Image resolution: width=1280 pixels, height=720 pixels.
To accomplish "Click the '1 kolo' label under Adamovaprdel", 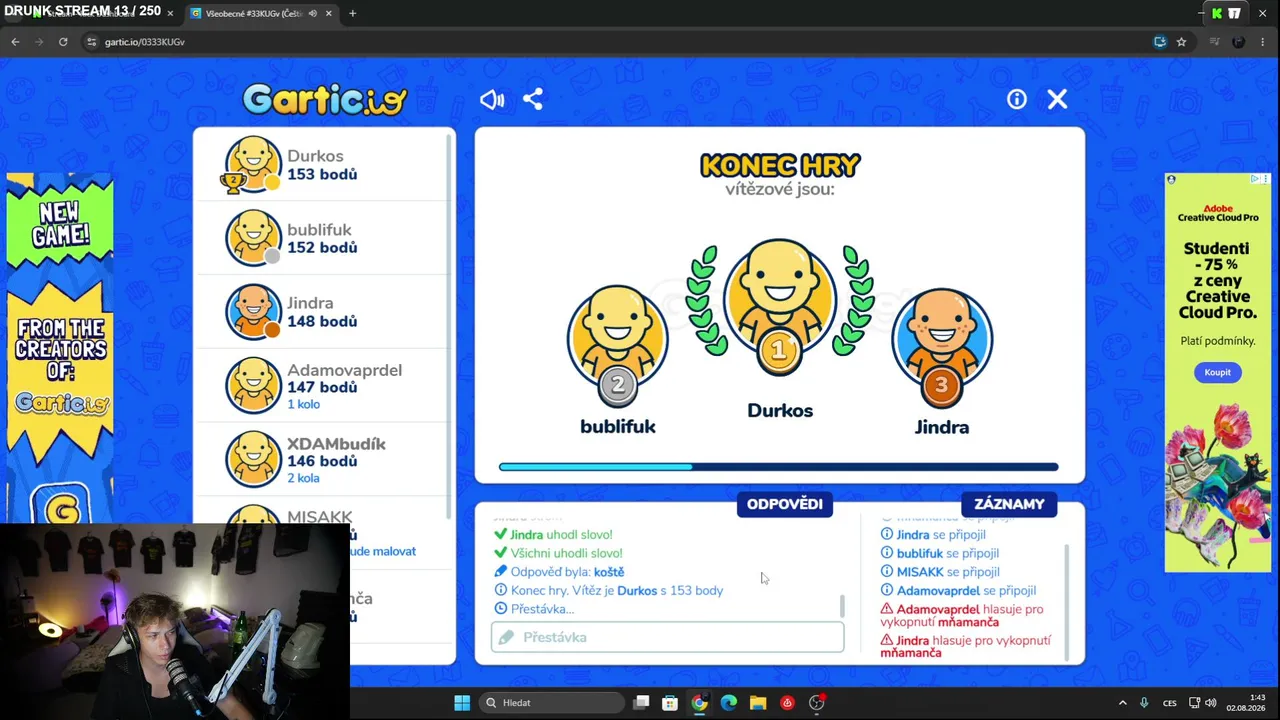I will (x=303, y=404).
